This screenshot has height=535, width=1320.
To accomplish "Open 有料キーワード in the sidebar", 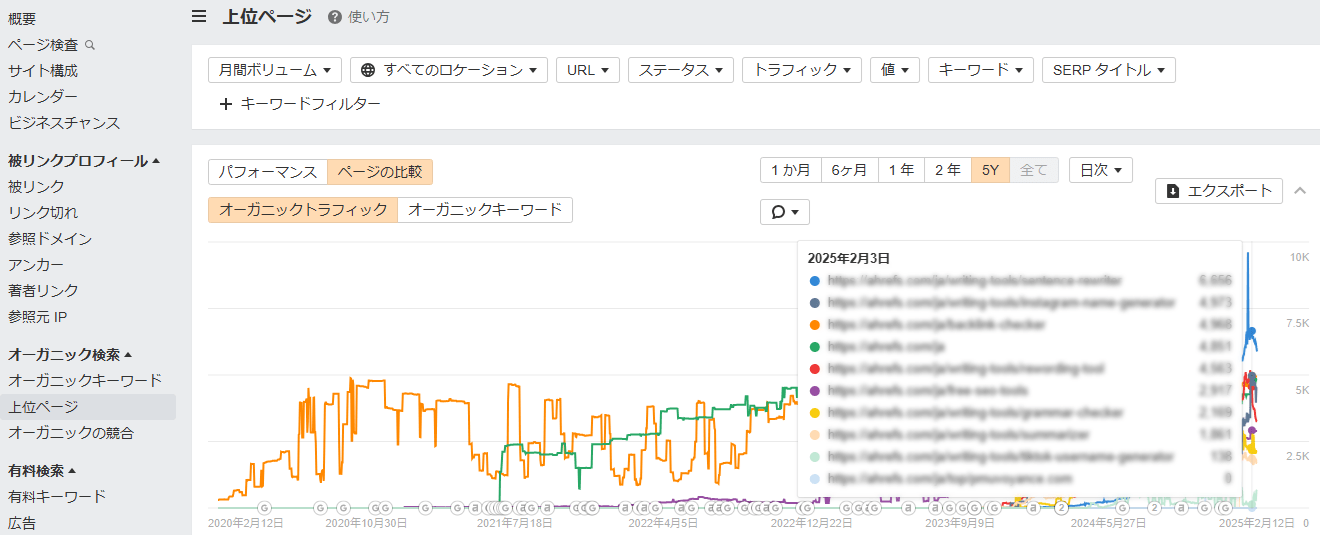I will [57, 497].
